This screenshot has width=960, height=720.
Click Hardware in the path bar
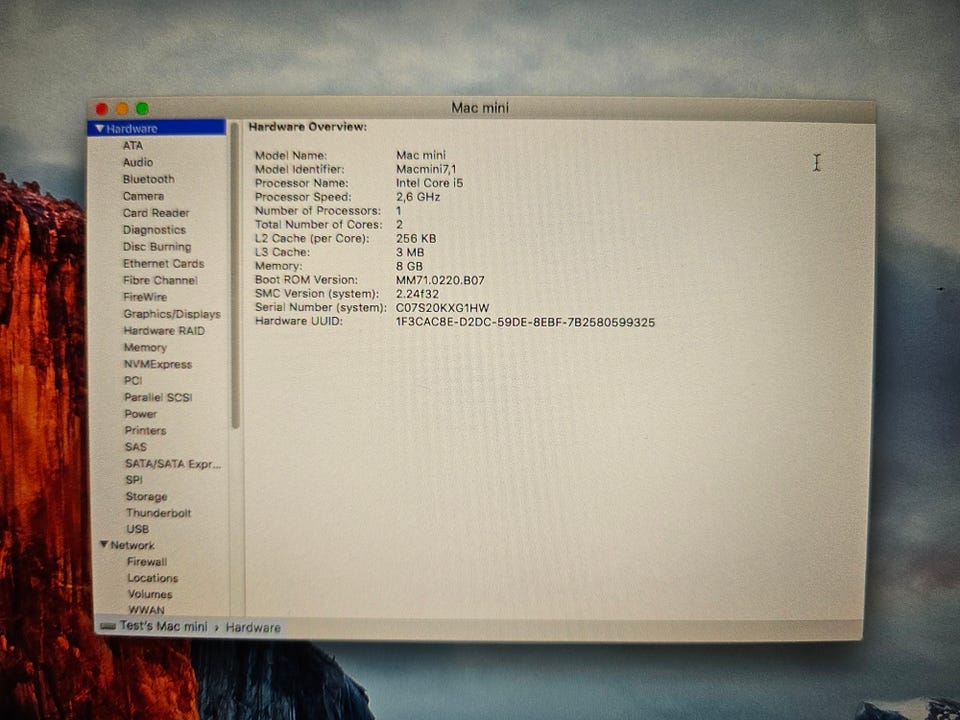click(253, 627)
